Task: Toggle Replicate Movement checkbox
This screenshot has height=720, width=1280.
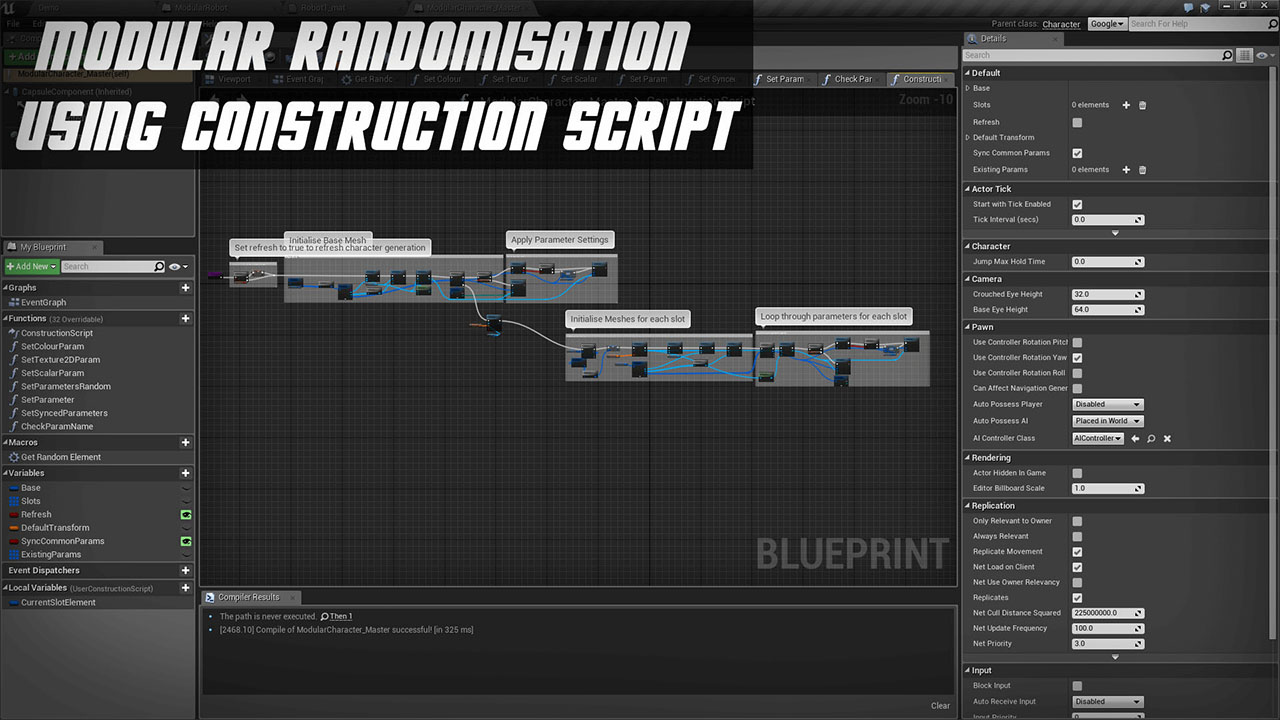Action: point(1077,551)
